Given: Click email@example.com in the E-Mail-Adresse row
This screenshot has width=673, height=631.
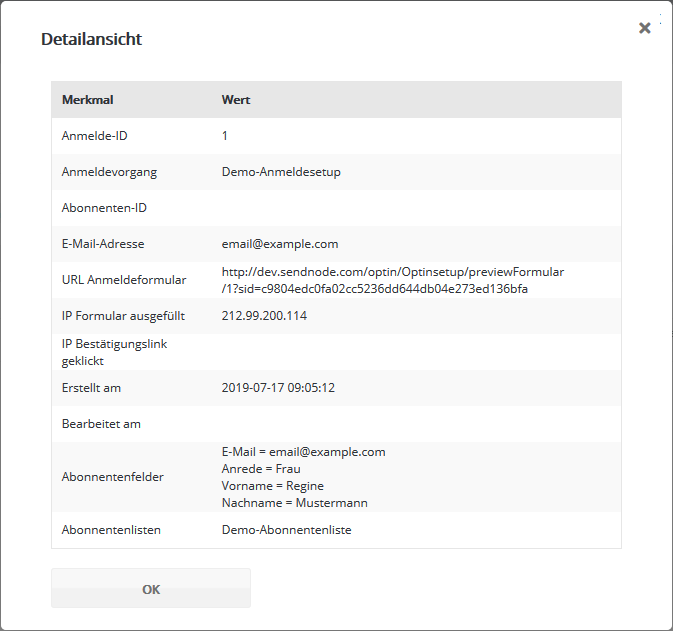Looking at the screenshot, I should (280, 244).
